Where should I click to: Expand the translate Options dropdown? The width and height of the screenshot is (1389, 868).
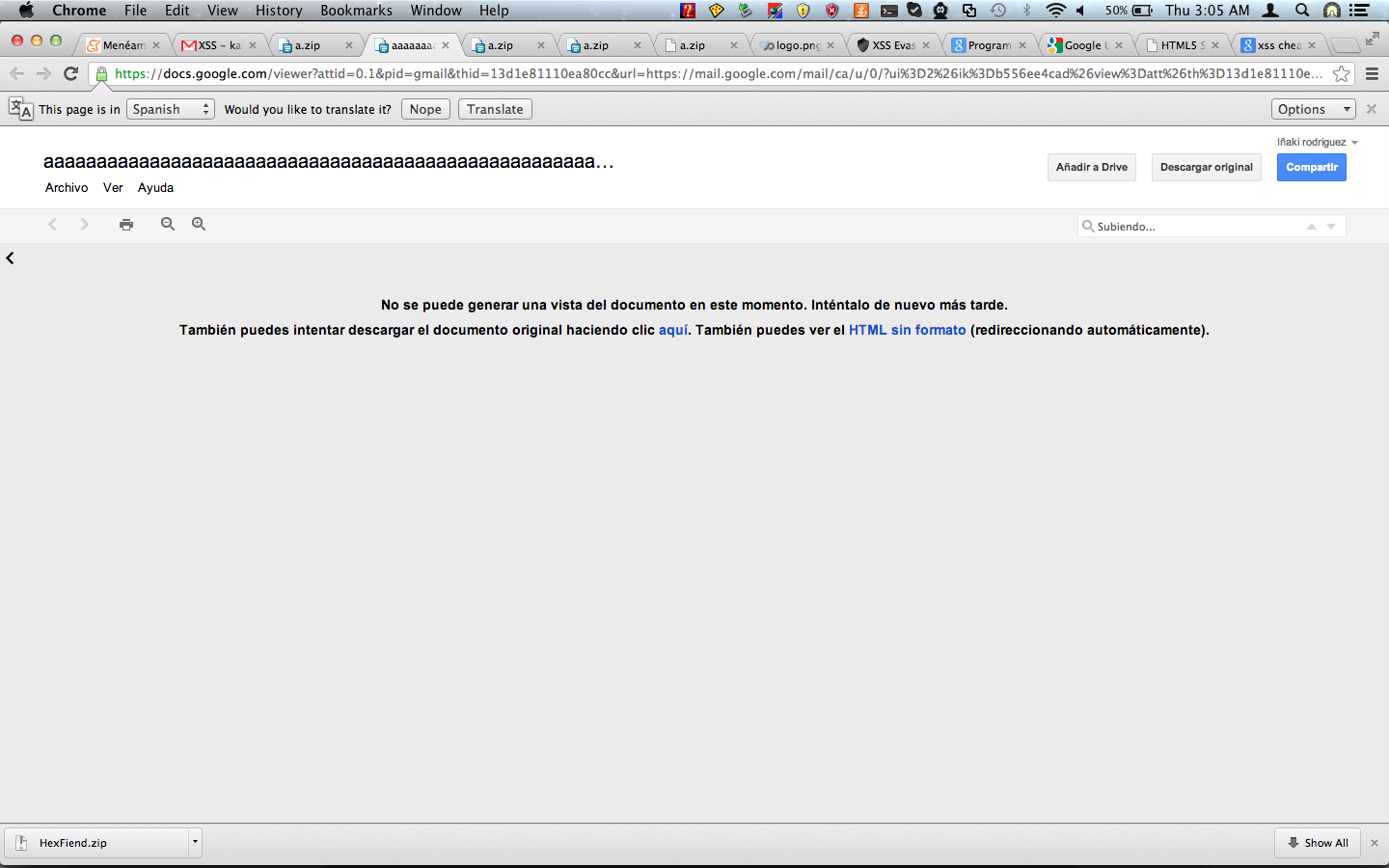(1313, 110)
